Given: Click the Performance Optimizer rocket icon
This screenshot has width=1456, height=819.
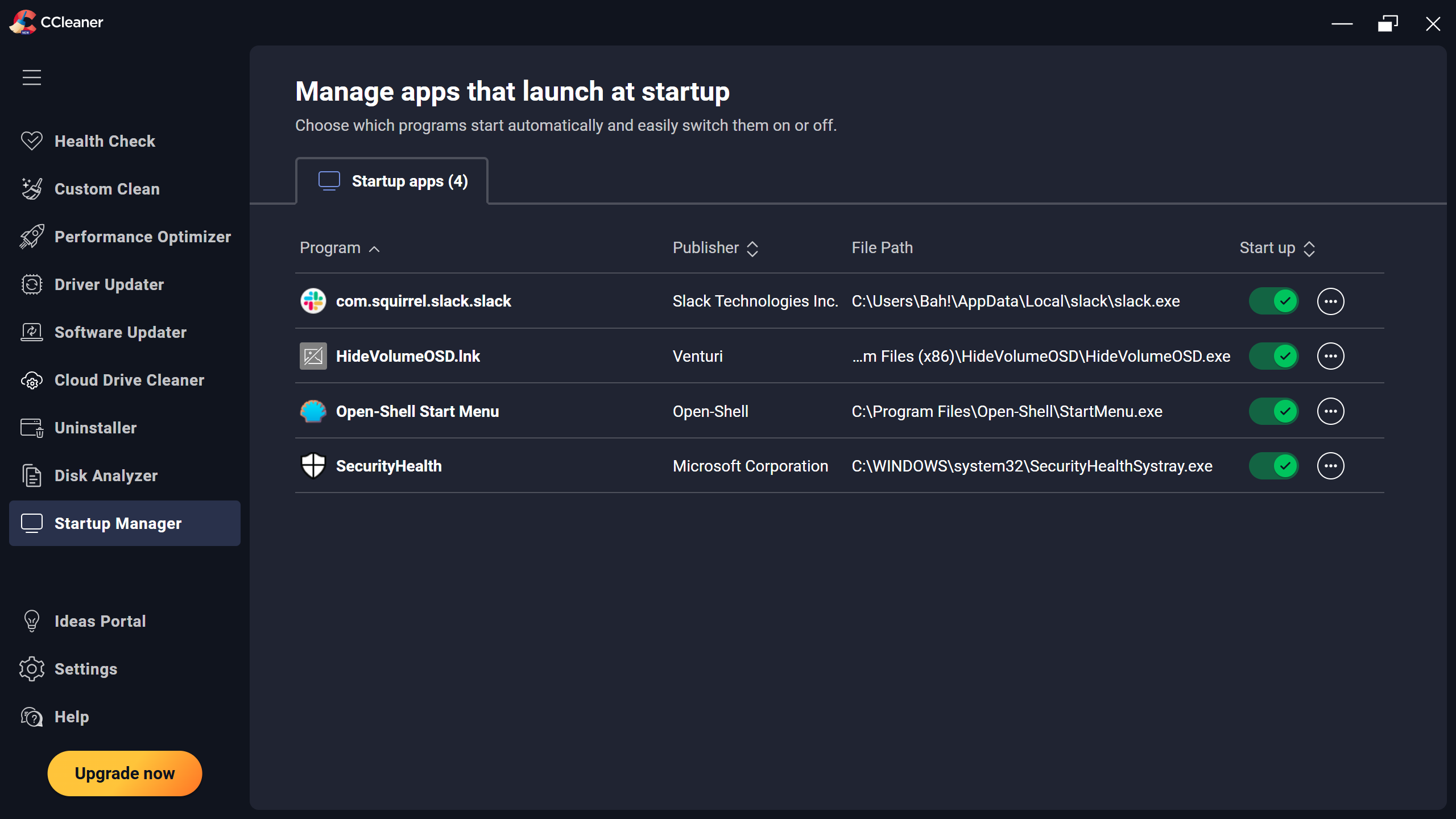Looking at the screenshot, I should [x=32, y=237].
